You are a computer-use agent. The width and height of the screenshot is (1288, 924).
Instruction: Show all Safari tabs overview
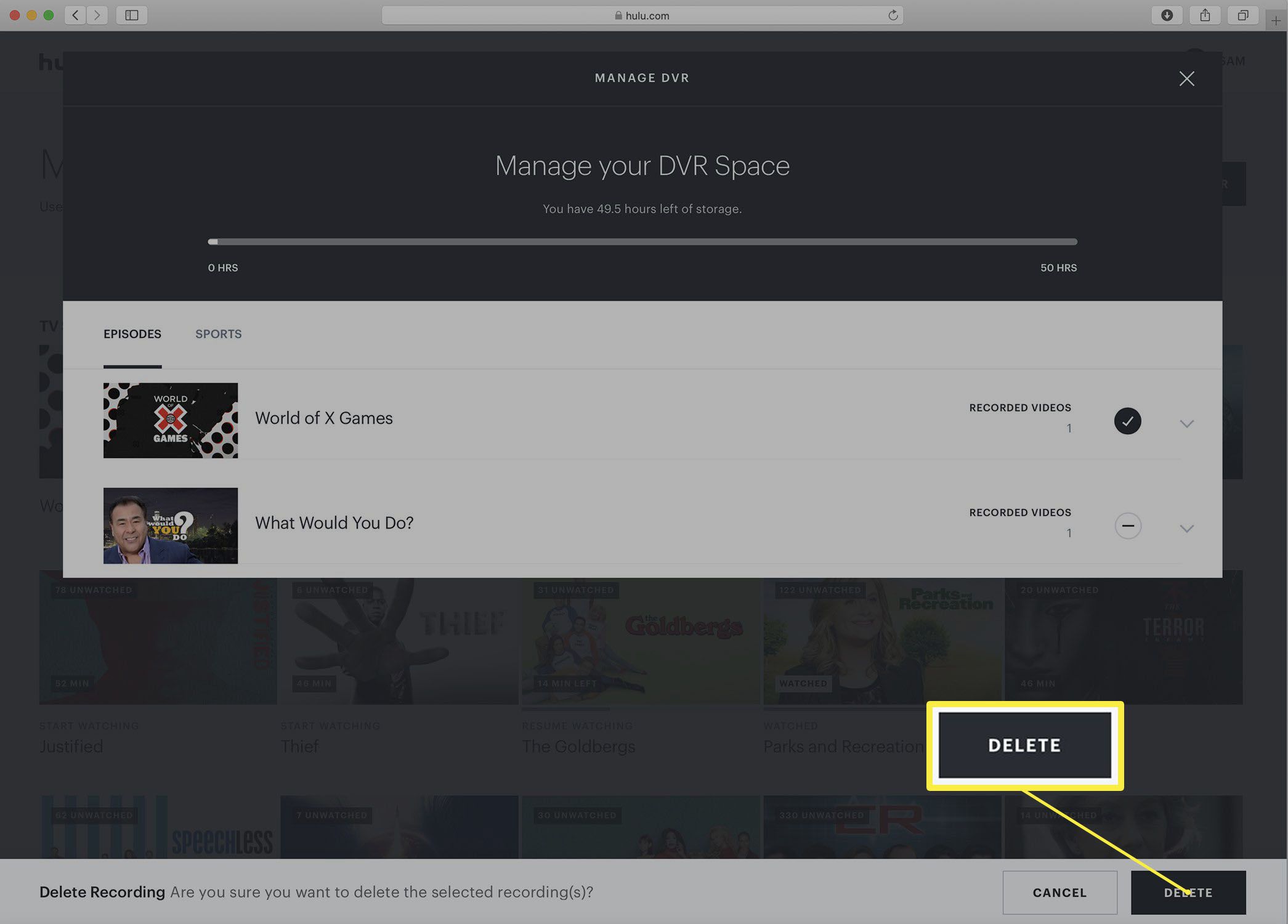point(1243,15)
